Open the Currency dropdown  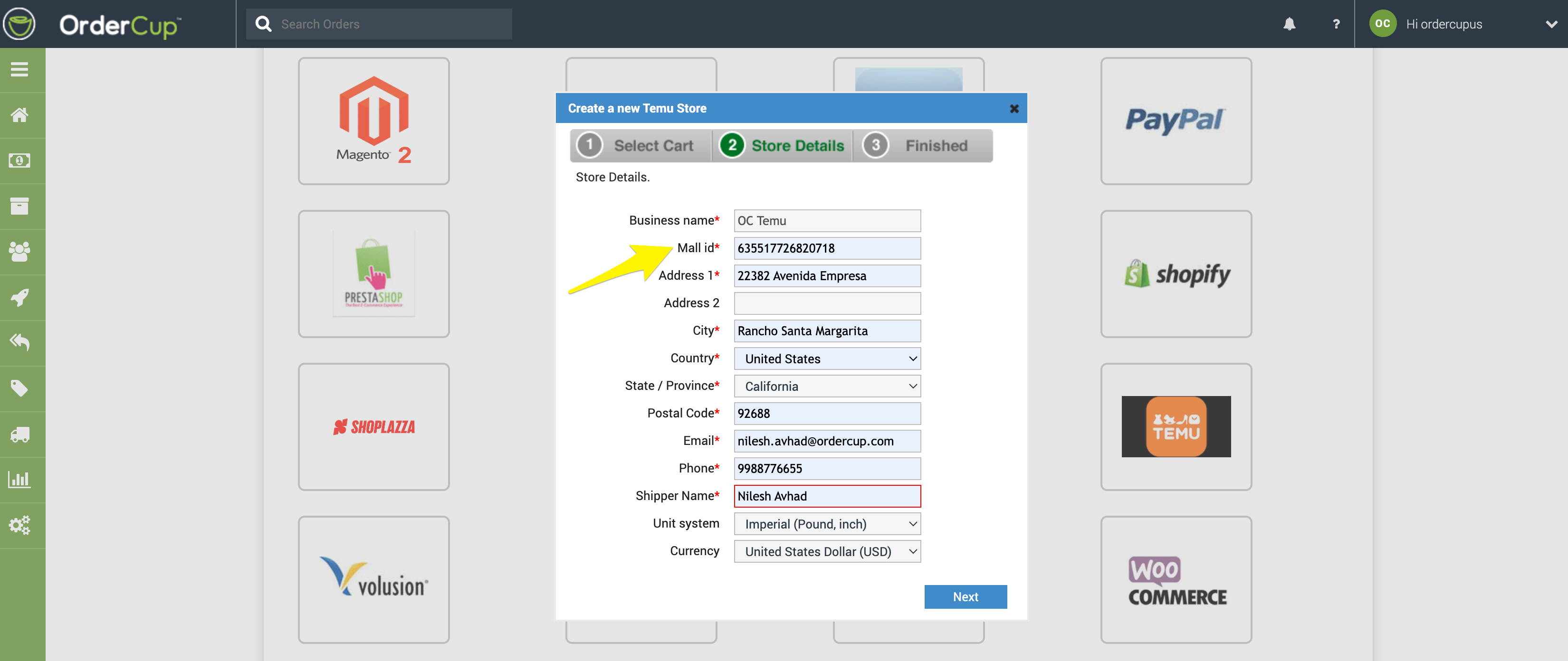pyautogui.click(x=827, y=551)
